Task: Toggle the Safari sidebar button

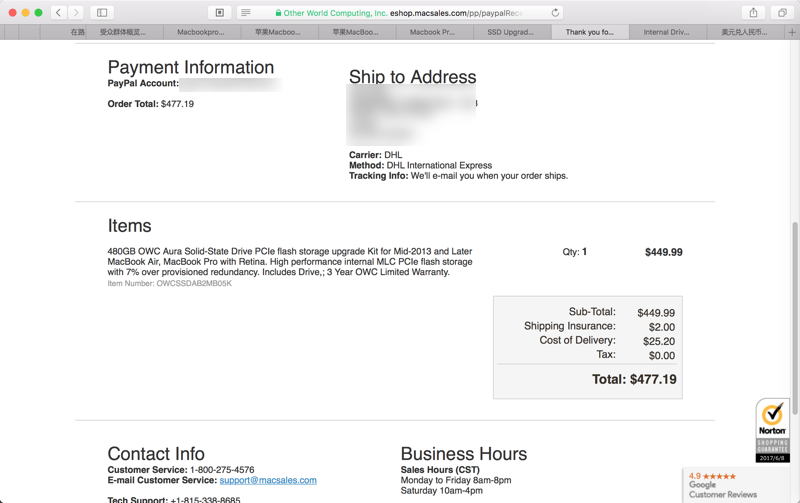Action: (x=102, y=13)
